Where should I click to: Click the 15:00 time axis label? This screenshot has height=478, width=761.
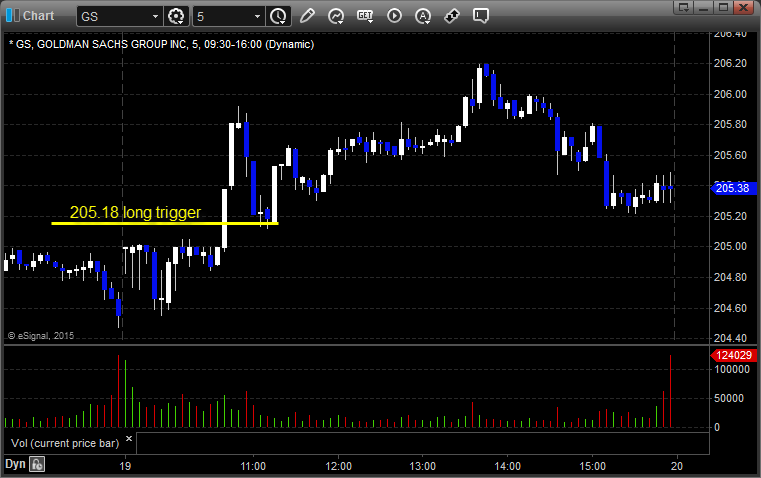pos(592,466)
